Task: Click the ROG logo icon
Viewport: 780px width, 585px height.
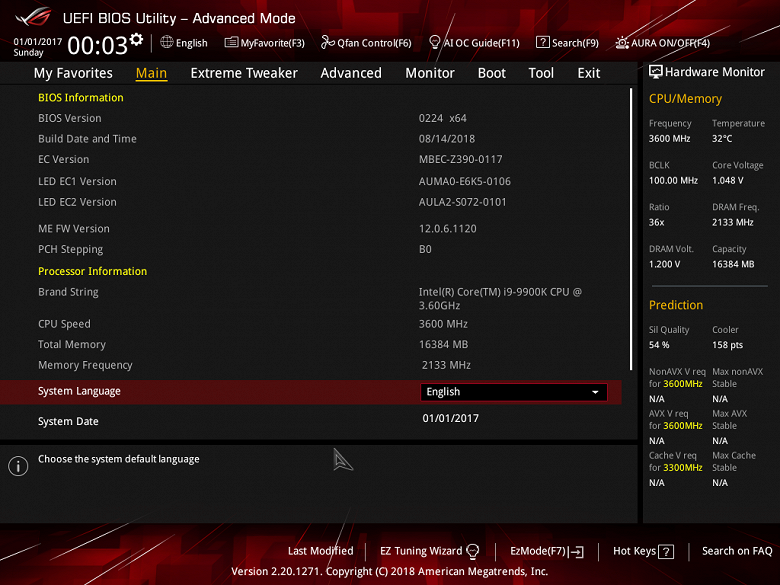Action: pyautogui.click(x=33, y=17)
